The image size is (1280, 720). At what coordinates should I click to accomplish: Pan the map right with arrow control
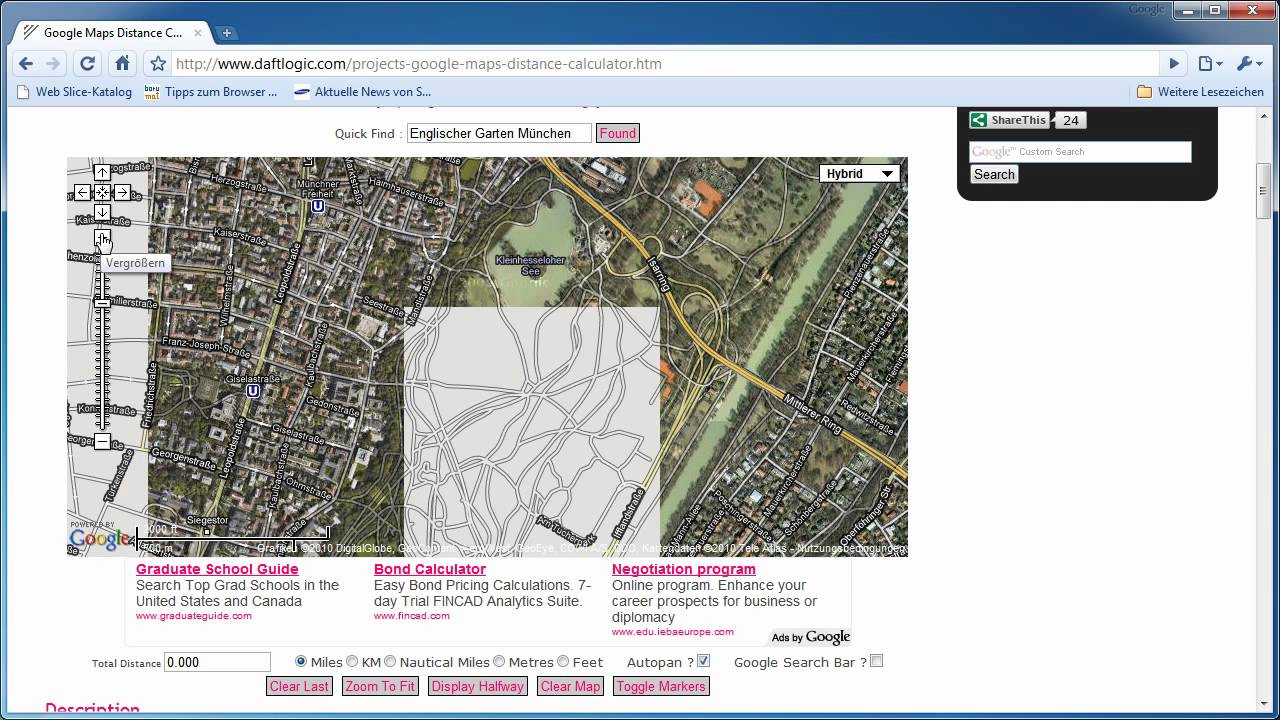(122, 192)
